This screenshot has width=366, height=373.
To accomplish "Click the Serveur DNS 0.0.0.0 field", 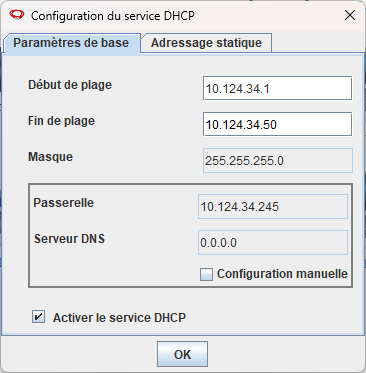I will [x=273, y=242].
